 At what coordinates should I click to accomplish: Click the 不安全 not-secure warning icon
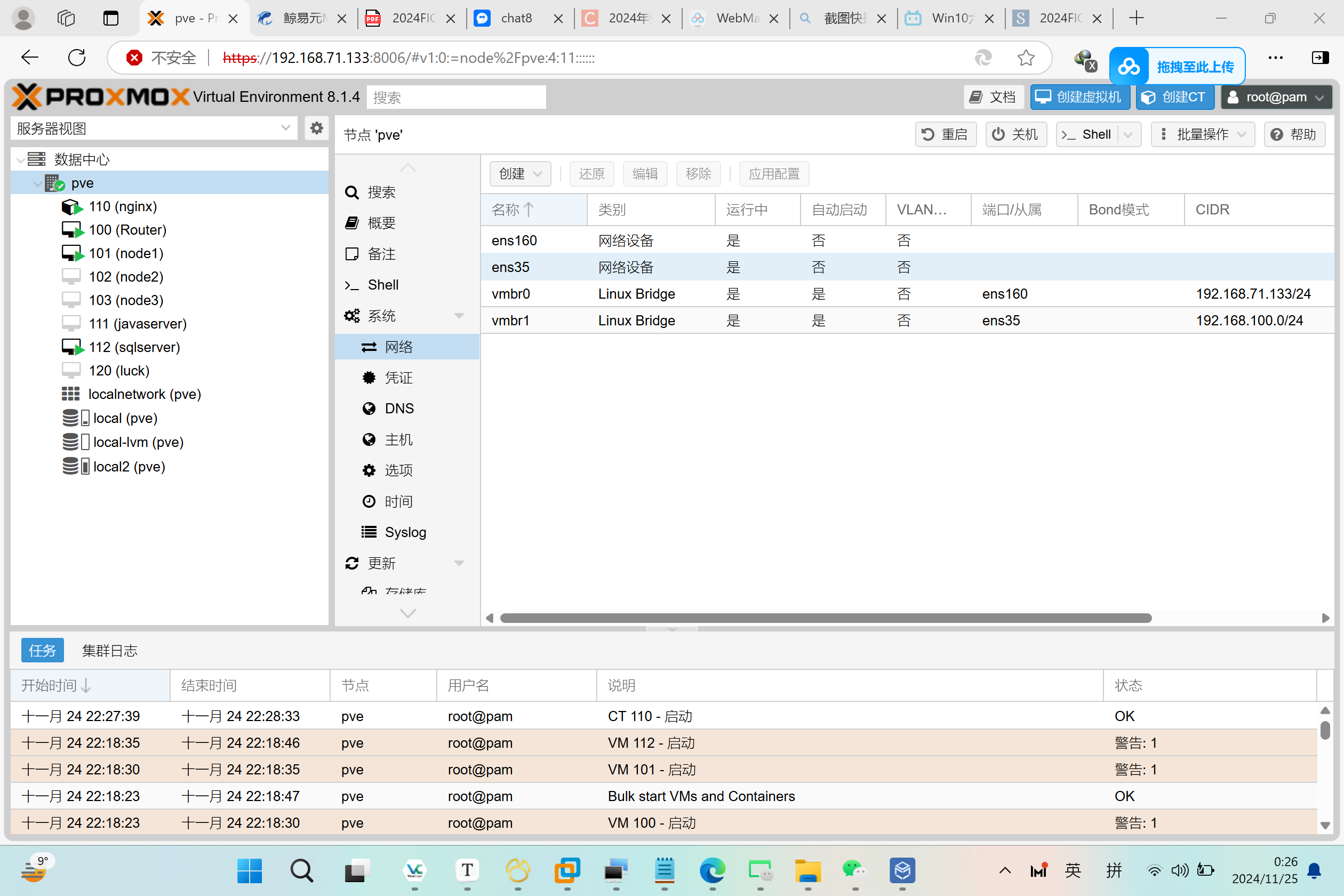[x=134, y=58]
